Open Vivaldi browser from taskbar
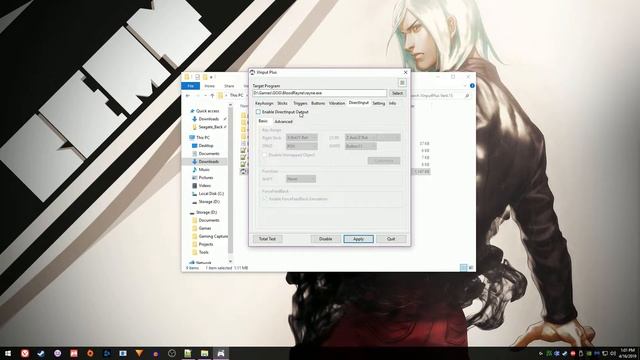Screen dimensions: 640x360 [x=25, y=353]
